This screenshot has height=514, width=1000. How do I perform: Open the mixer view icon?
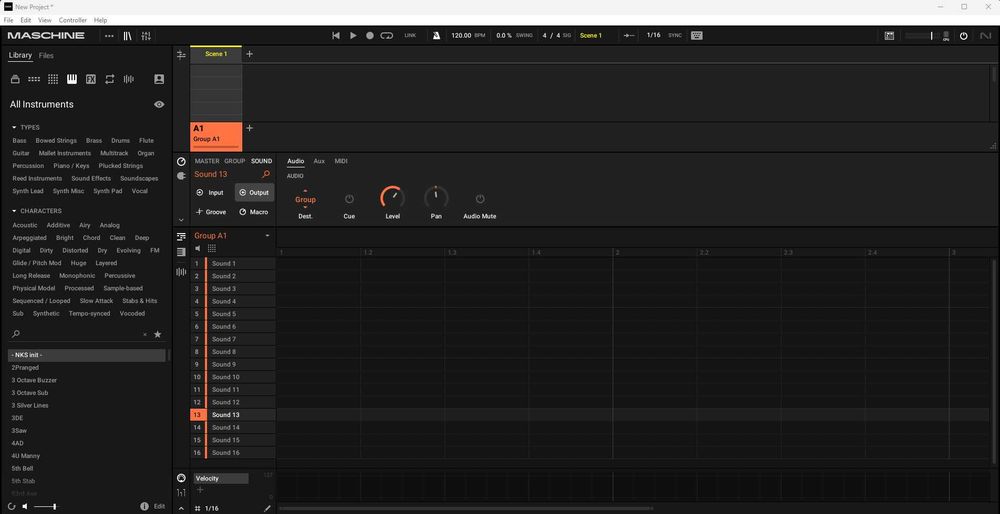point(146,36)
